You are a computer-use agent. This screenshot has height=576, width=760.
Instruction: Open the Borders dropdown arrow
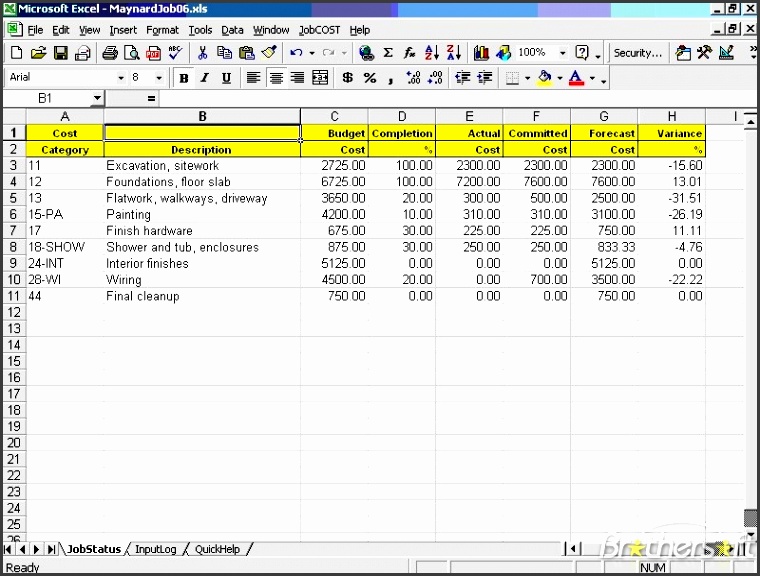[527, 78]
